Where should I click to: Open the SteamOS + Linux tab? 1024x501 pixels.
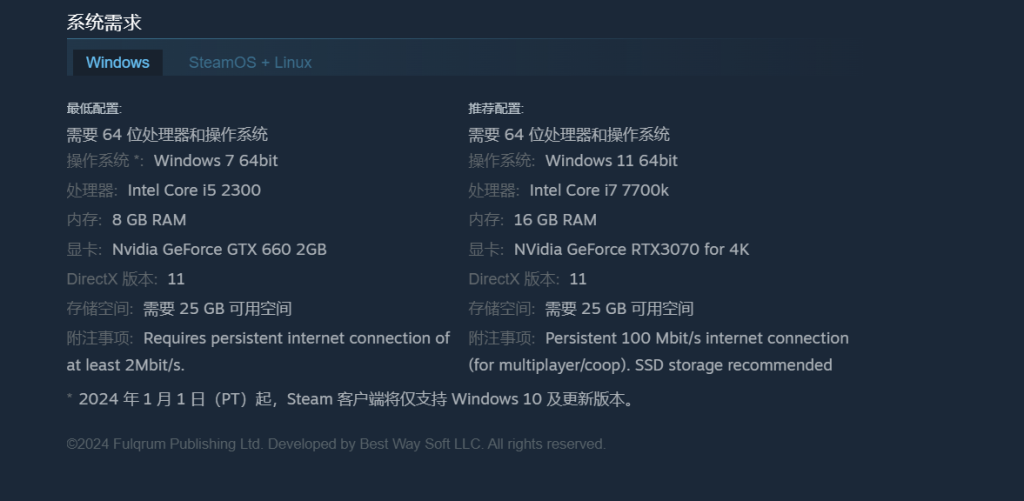tap(250, 63)
